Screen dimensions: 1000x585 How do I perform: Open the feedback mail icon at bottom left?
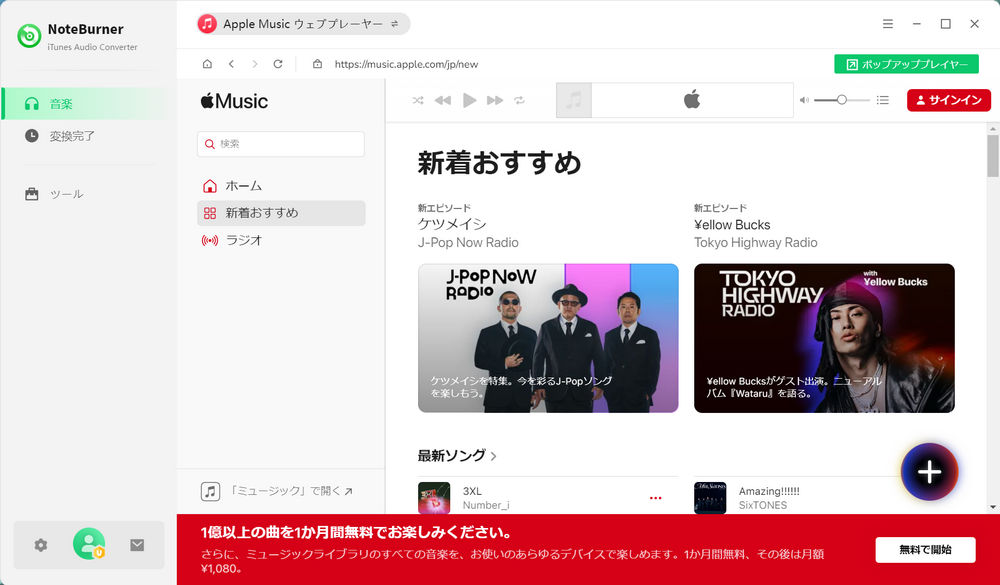click(x=138, y=545)
